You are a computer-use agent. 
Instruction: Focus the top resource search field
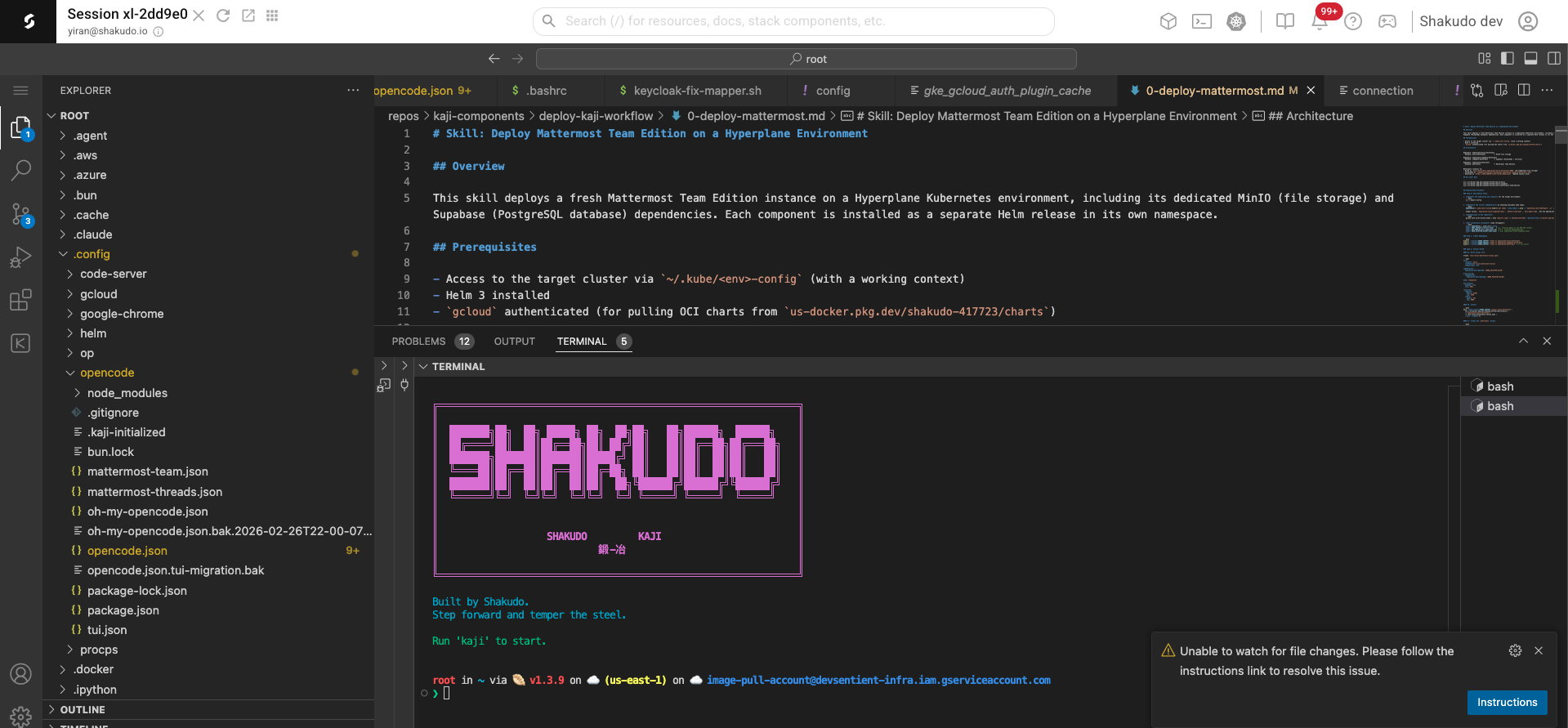793,21
